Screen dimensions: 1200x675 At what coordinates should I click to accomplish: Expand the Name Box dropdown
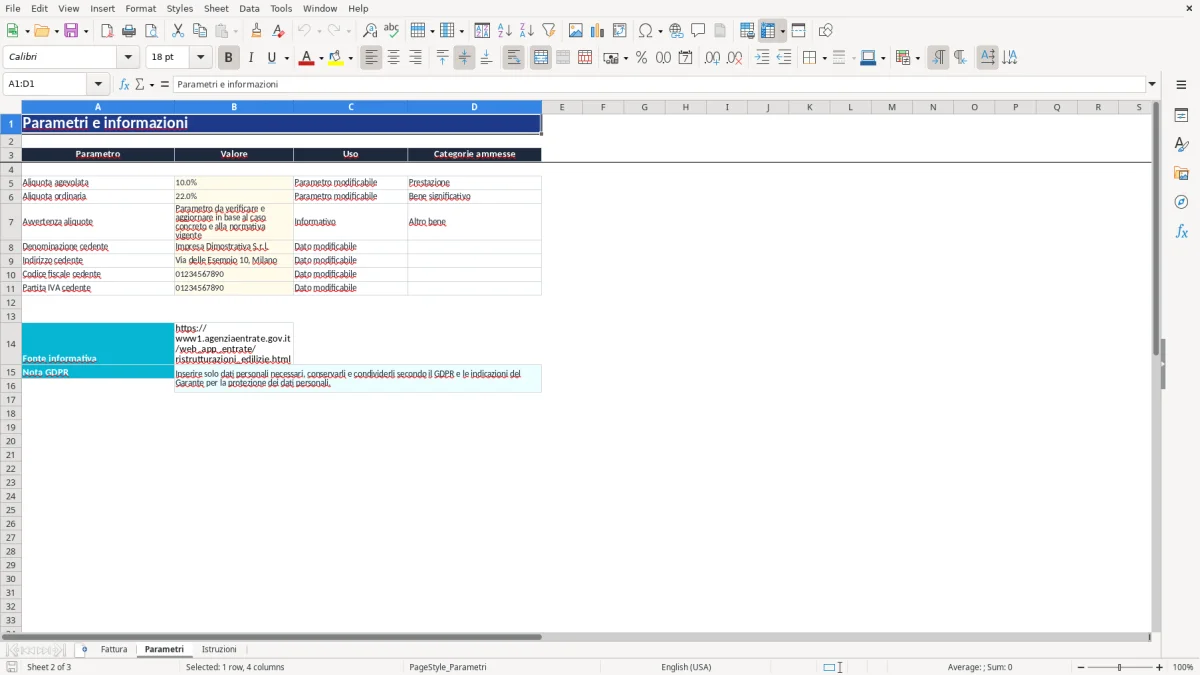pos(98,84)
